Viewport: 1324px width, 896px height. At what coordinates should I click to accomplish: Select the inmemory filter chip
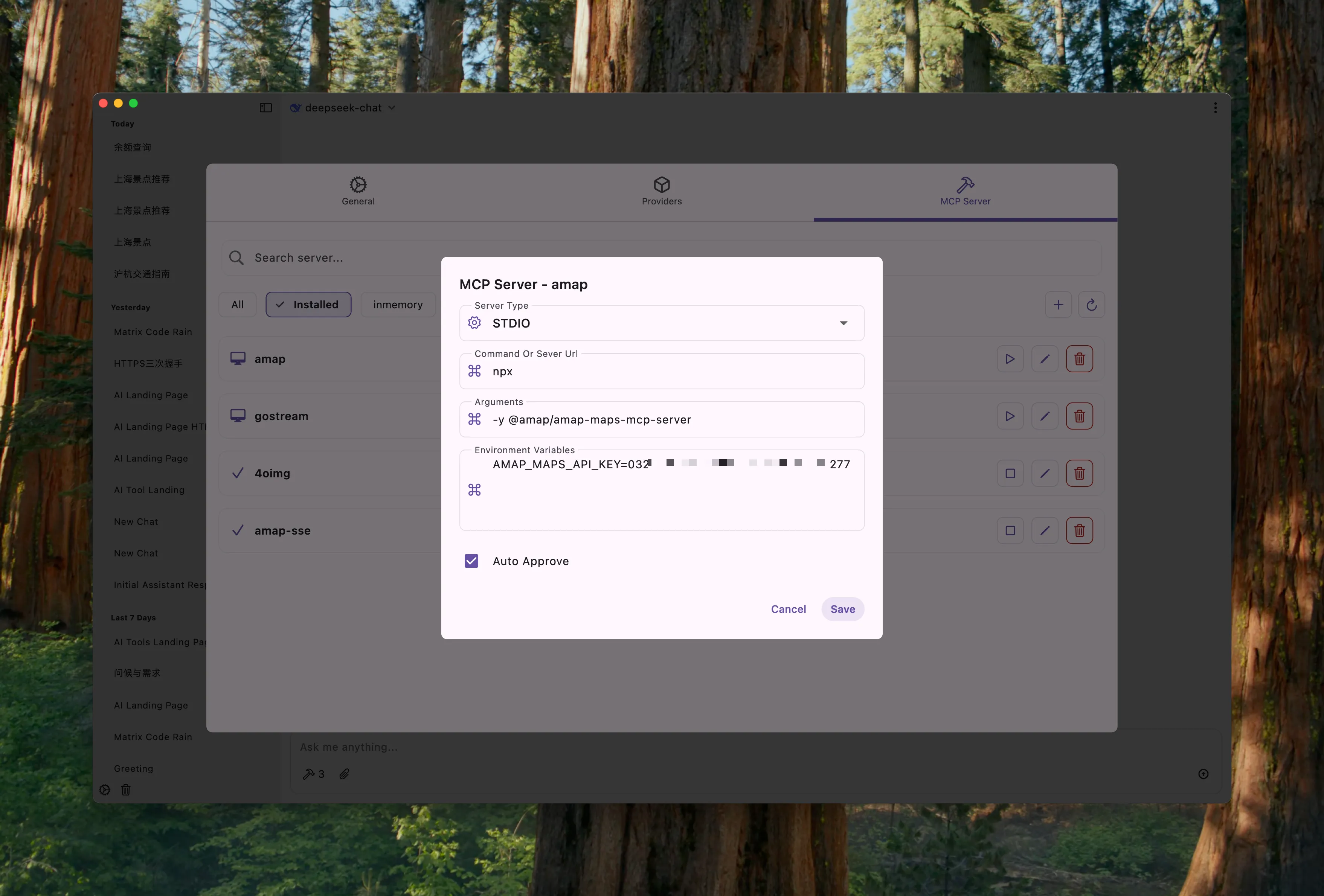point(398,305)
